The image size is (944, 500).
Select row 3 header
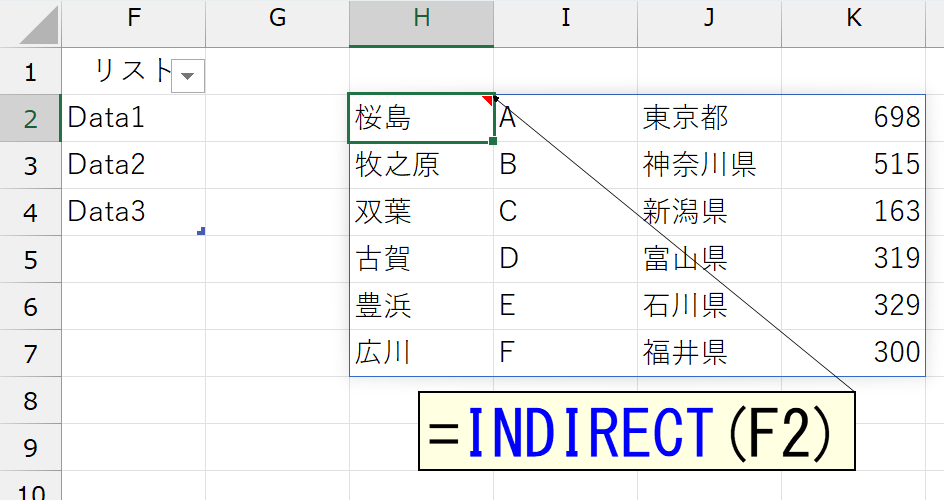pyautogui.click(x=30, y=165)
